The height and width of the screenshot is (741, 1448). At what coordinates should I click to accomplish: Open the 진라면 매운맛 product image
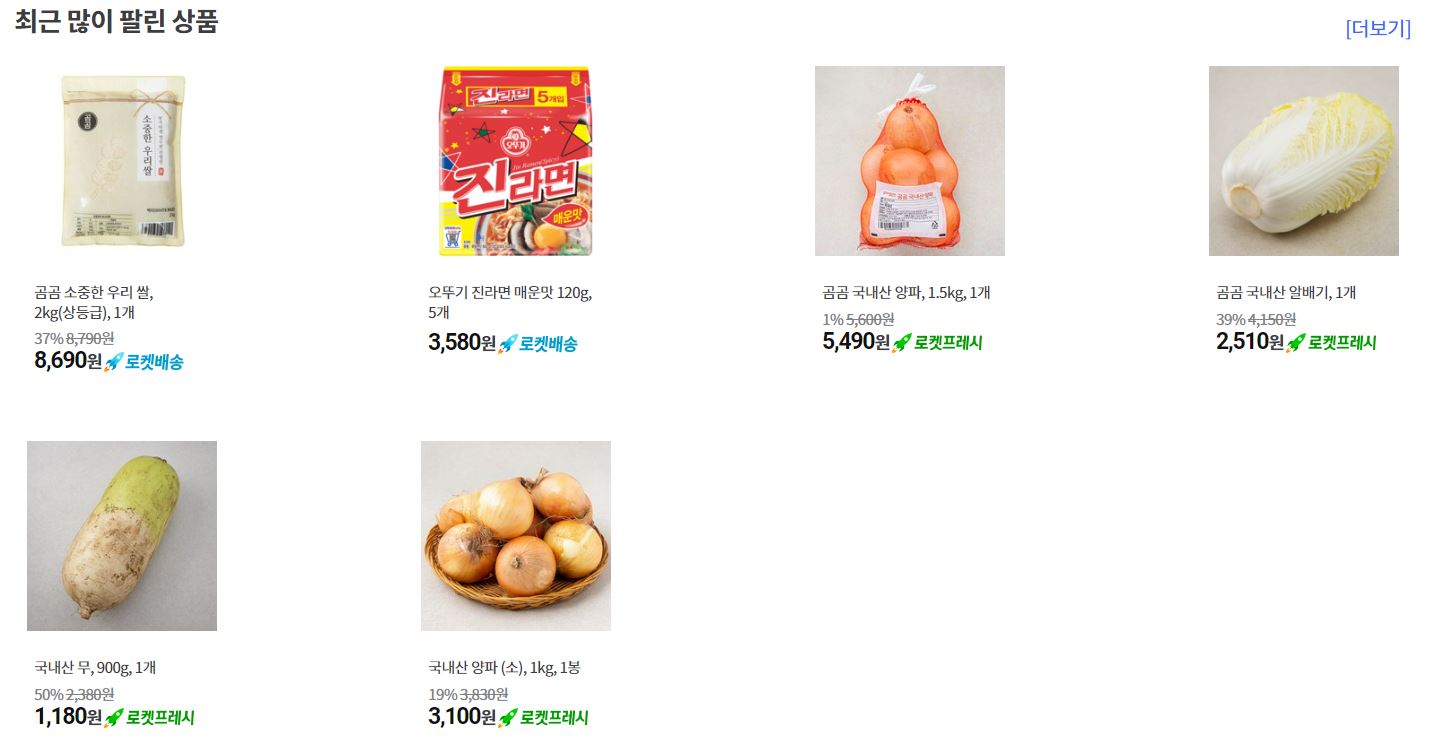[x=516, y=161]
